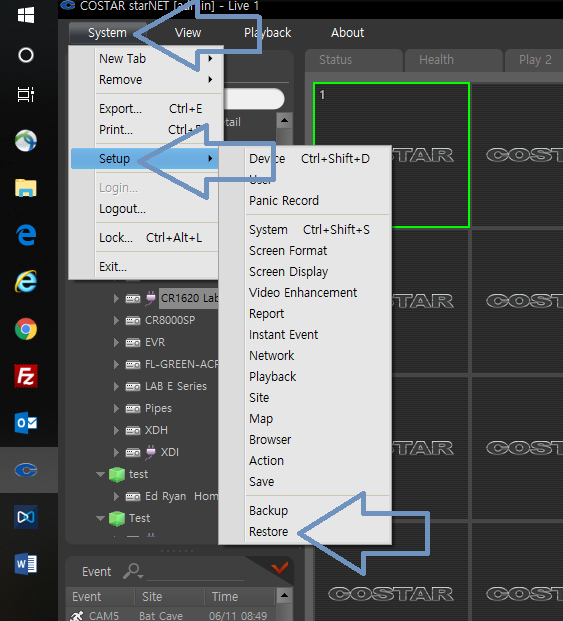The height and width of the screenshot is (621, 563).
Task: Open the Microsoft Edge taskbar icon
Action: [26, 234]
